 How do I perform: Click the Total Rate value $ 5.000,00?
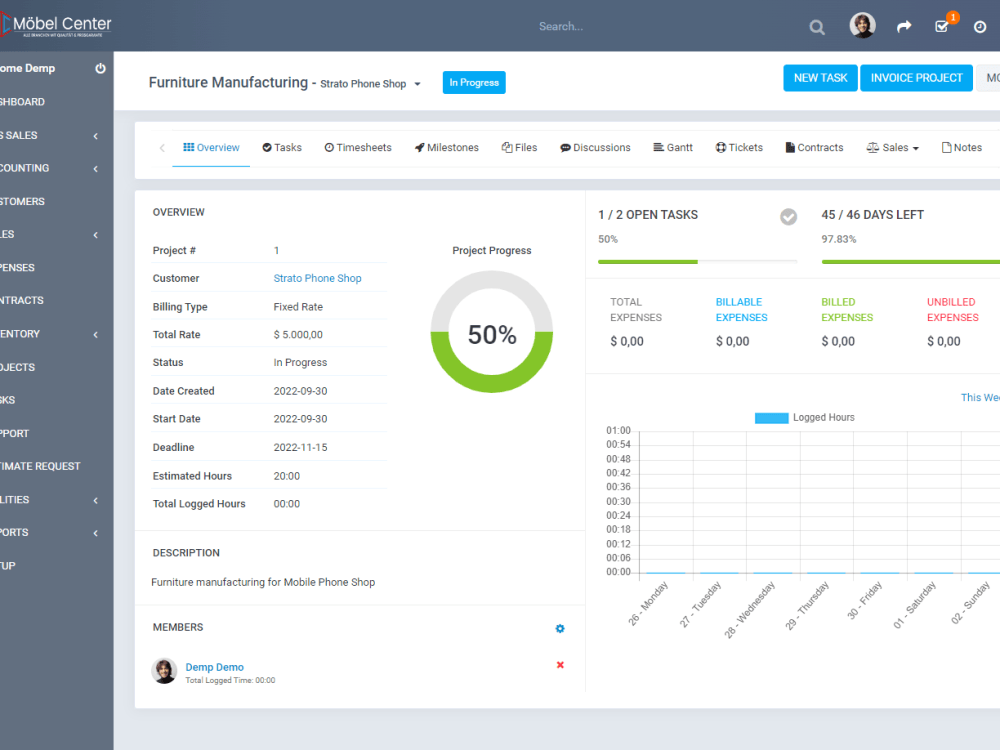(298, 334)
